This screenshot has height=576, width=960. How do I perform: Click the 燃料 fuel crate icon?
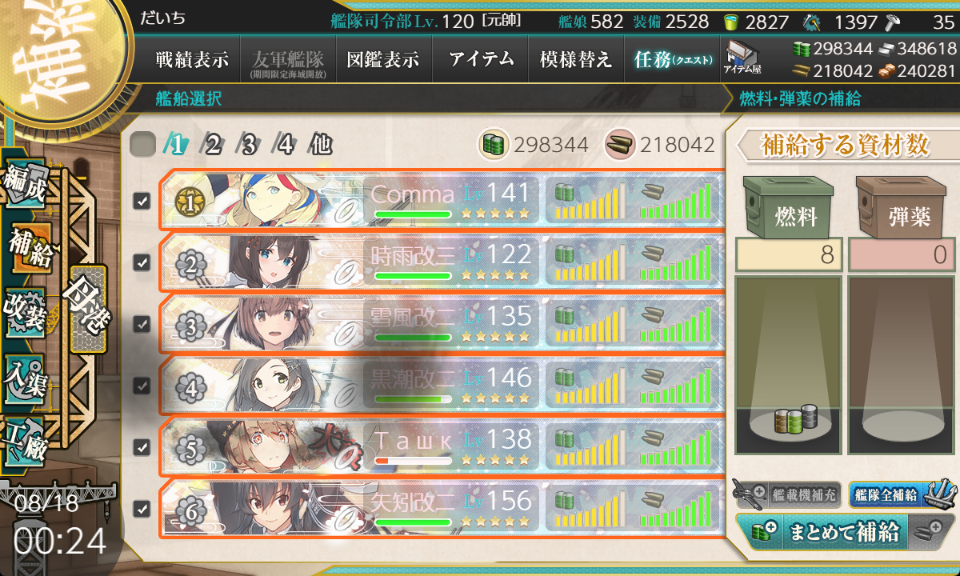click(788, 208)
